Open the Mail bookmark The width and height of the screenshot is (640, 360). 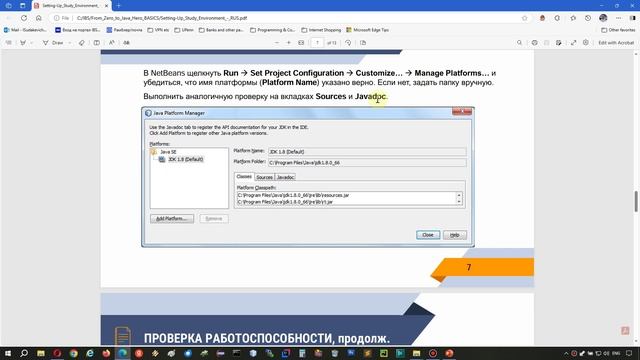tap(25, 30)
